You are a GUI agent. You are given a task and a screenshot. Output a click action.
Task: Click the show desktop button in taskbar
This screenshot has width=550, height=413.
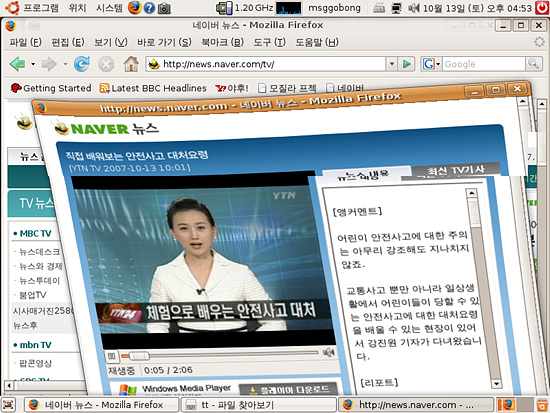coord(8,405)
